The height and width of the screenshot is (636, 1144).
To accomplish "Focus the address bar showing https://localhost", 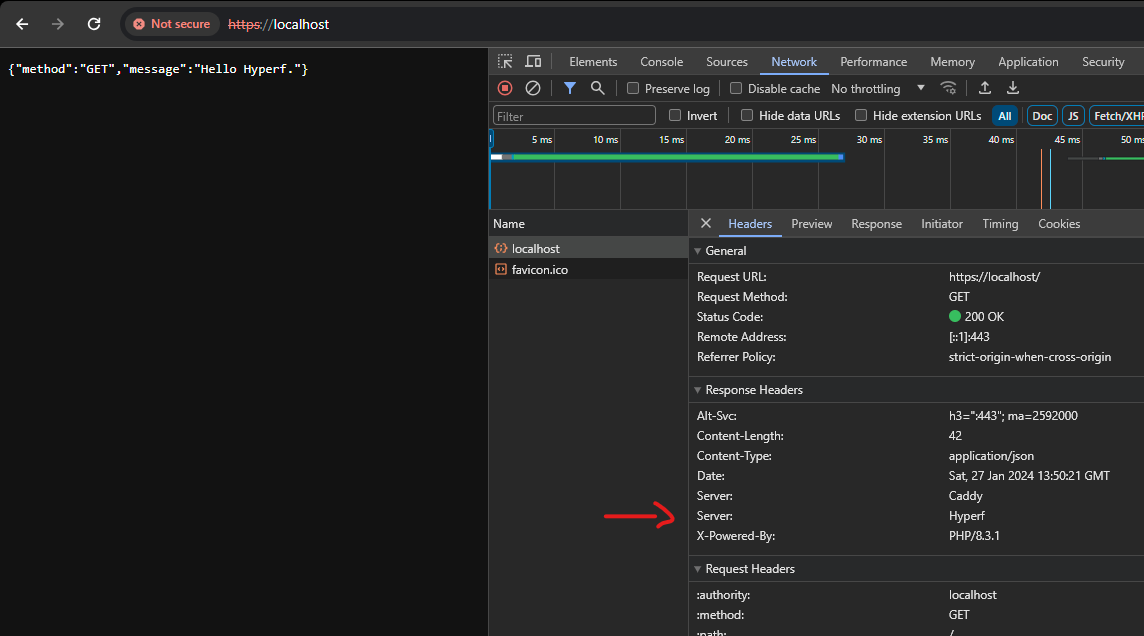I will tap(278, 24).
